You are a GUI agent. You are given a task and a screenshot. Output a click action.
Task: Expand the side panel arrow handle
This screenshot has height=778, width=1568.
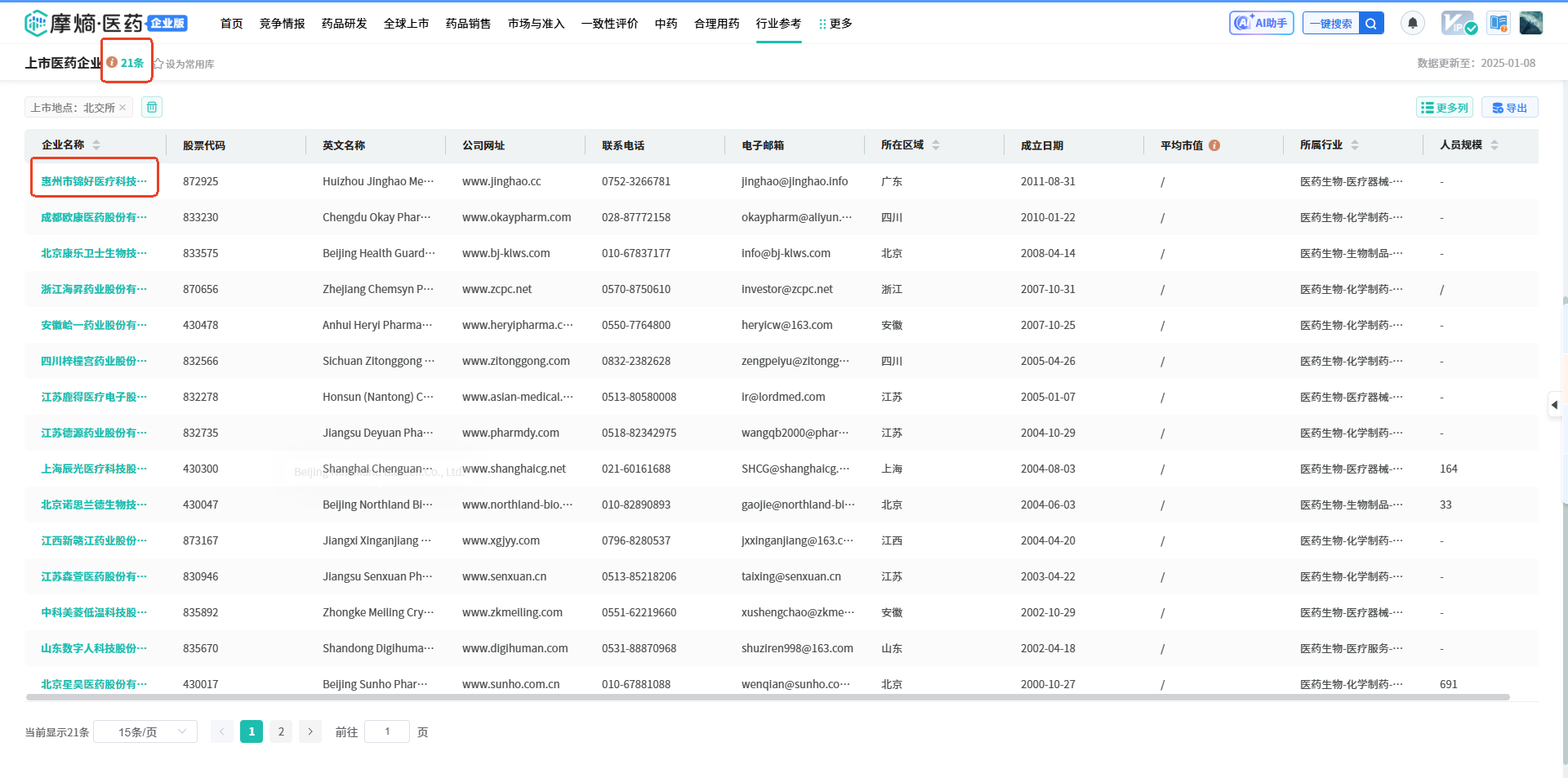[1555, 405]
